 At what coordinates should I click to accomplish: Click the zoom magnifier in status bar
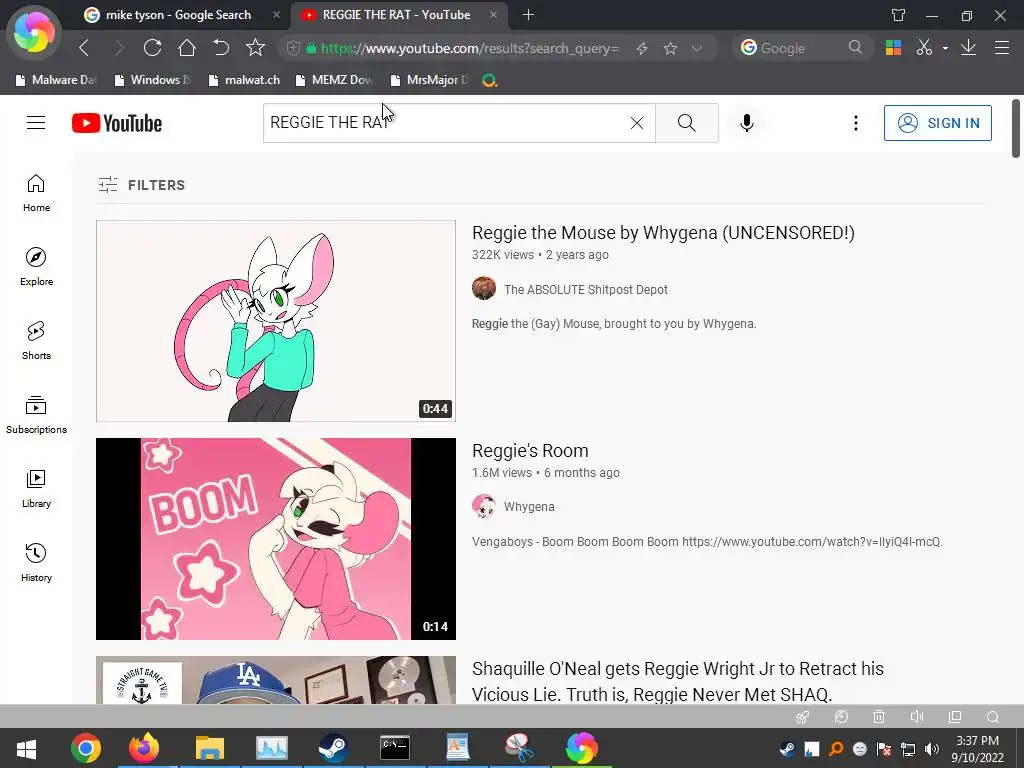(x=993, y=717)
